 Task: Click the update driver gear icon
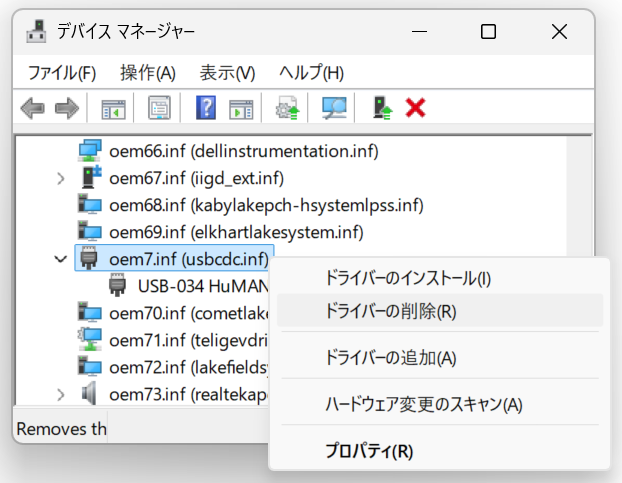[x=288, y=107]
